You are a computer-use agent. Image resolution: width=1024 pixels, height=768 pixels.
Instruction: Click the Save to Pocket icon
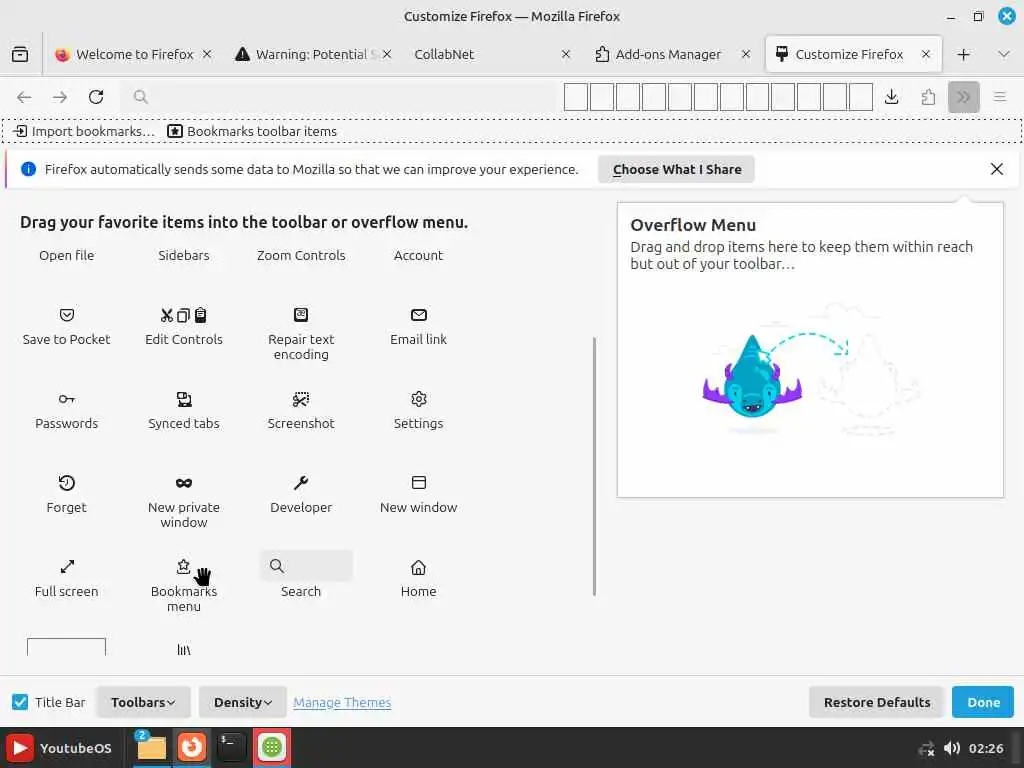pos(67,315)
